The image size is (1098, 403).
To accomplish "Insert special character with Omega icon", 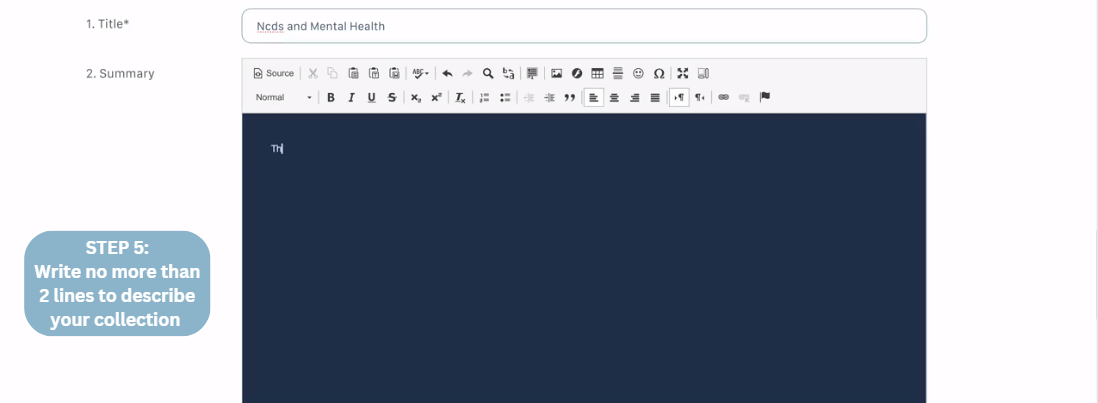I will click(x=659, y=73).
